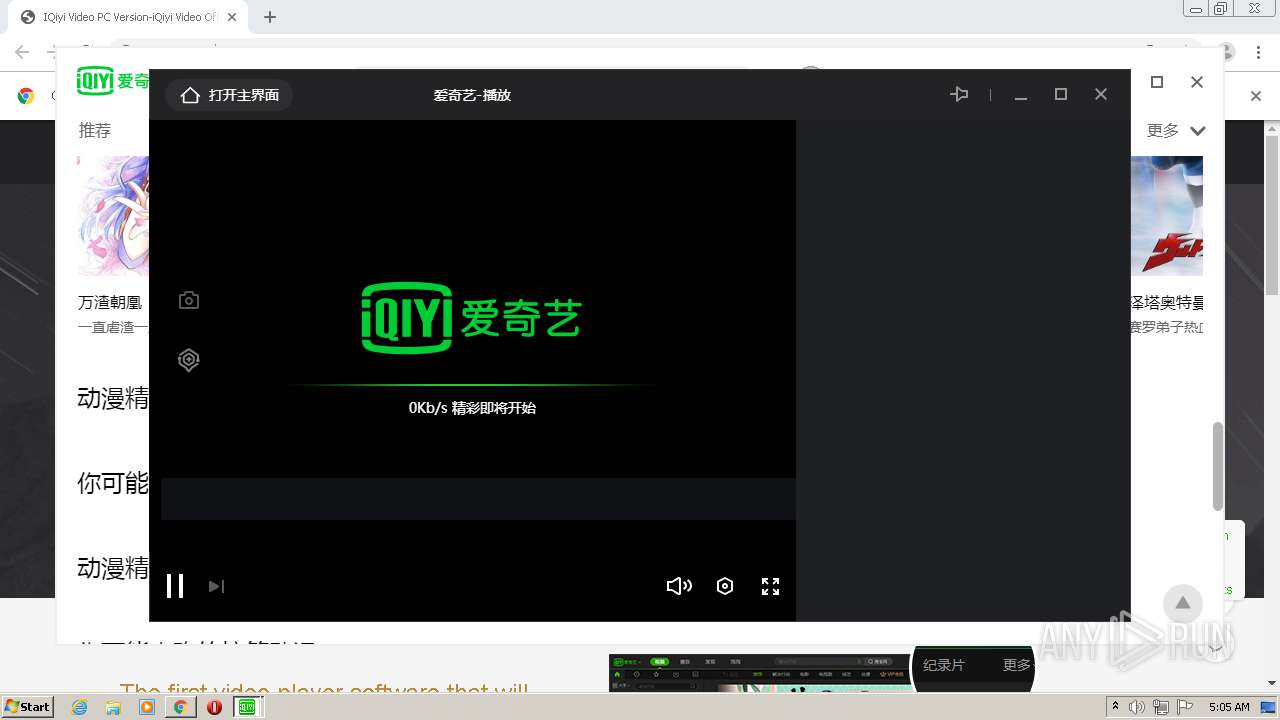Open the Ultraman thumbnail on the right
The height and width of the screenshot is (720, 1280).
click(x=1167, y=215)
